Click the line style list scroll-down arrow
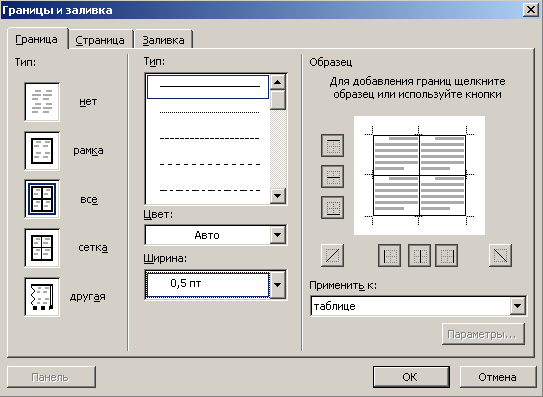This screenshot has height=397, width=543. click(277, 196)
